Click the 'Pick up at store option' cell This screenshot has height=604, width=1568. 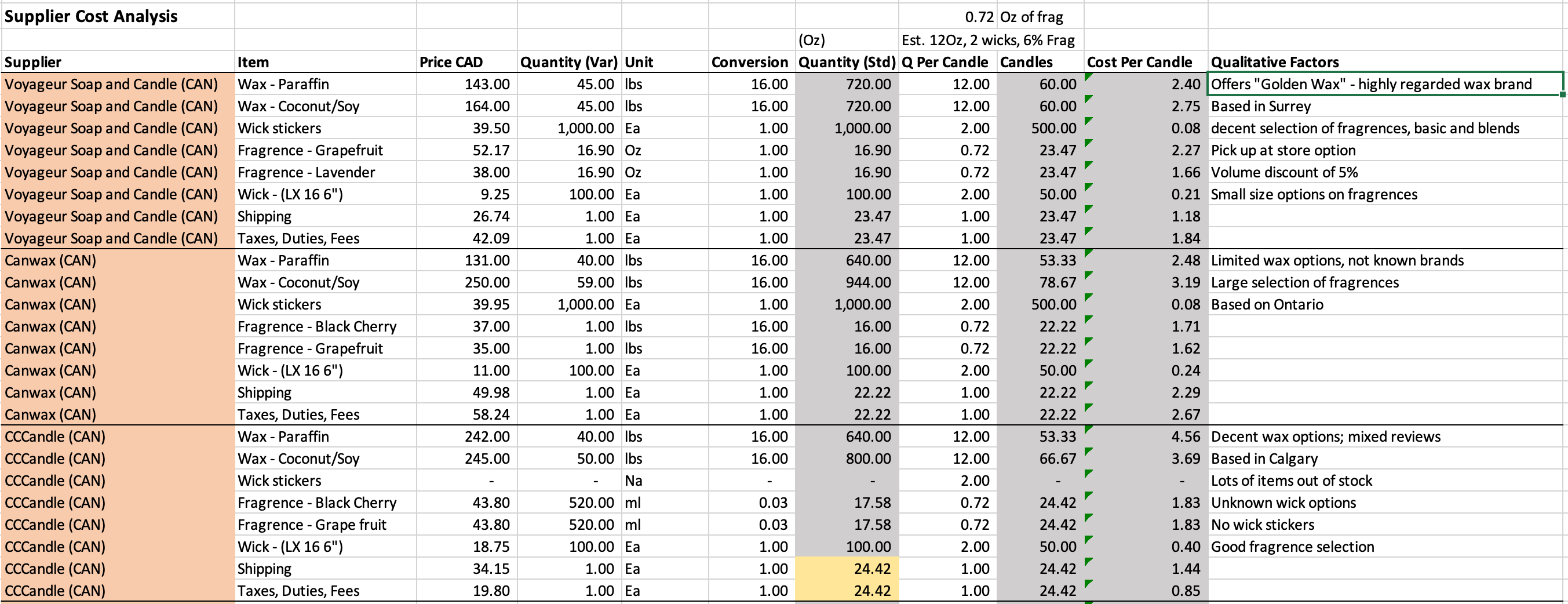(1385, 150)
